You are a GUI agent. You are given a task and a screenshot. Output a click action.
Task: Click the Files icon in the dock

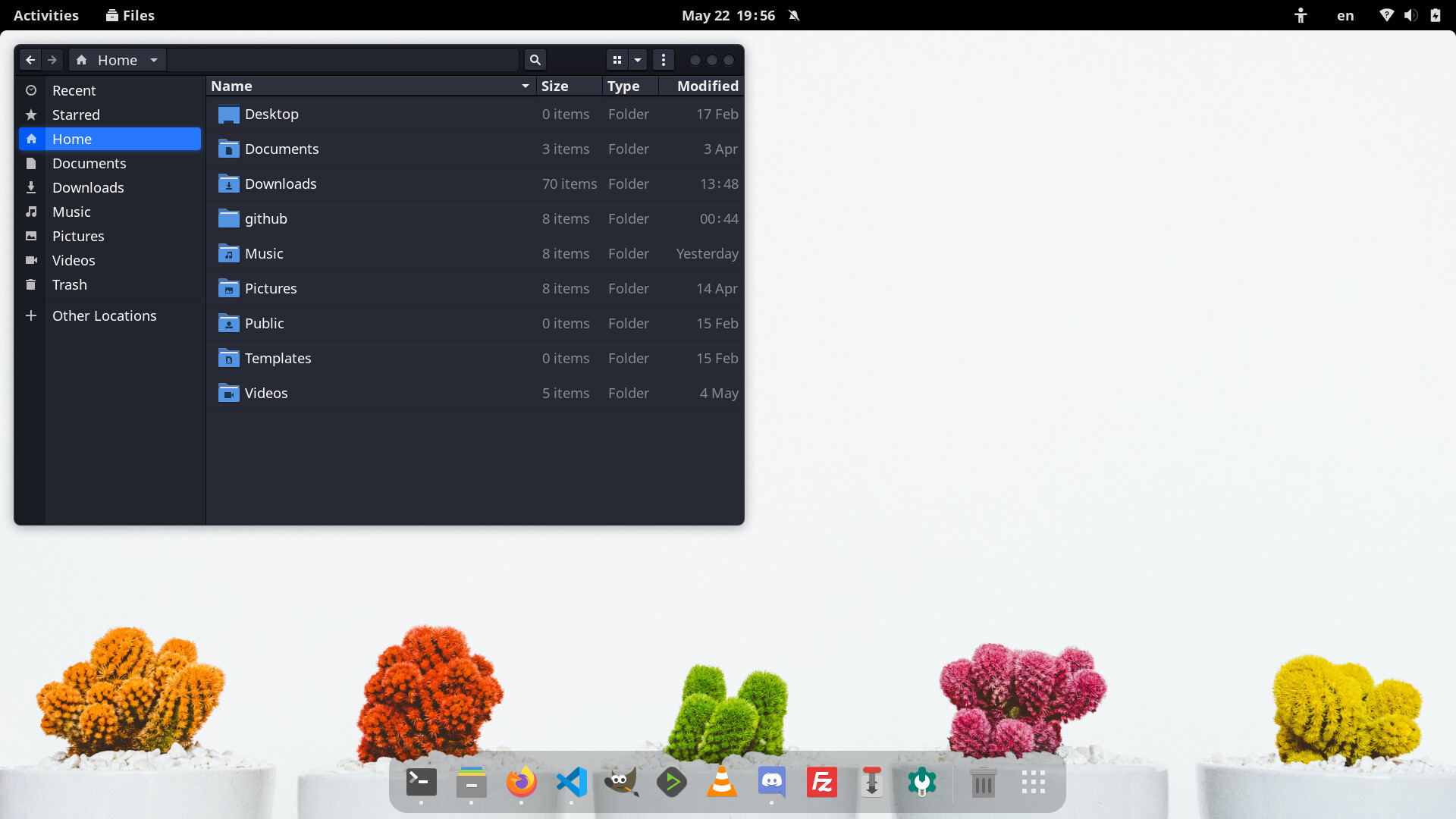(x=471, y=782)
